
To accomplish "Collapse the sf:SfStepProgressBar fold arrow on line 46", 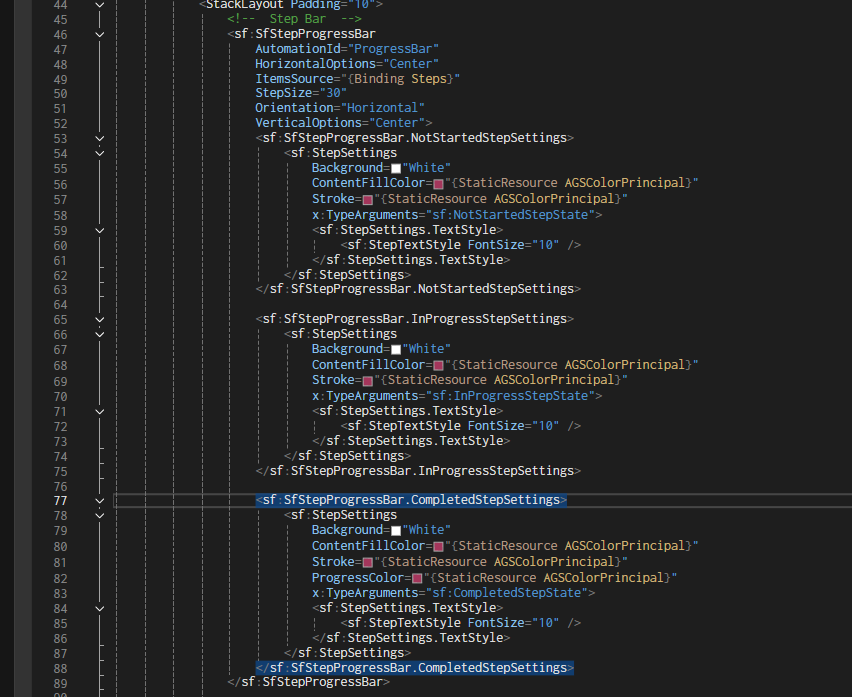I will [99, 35].
